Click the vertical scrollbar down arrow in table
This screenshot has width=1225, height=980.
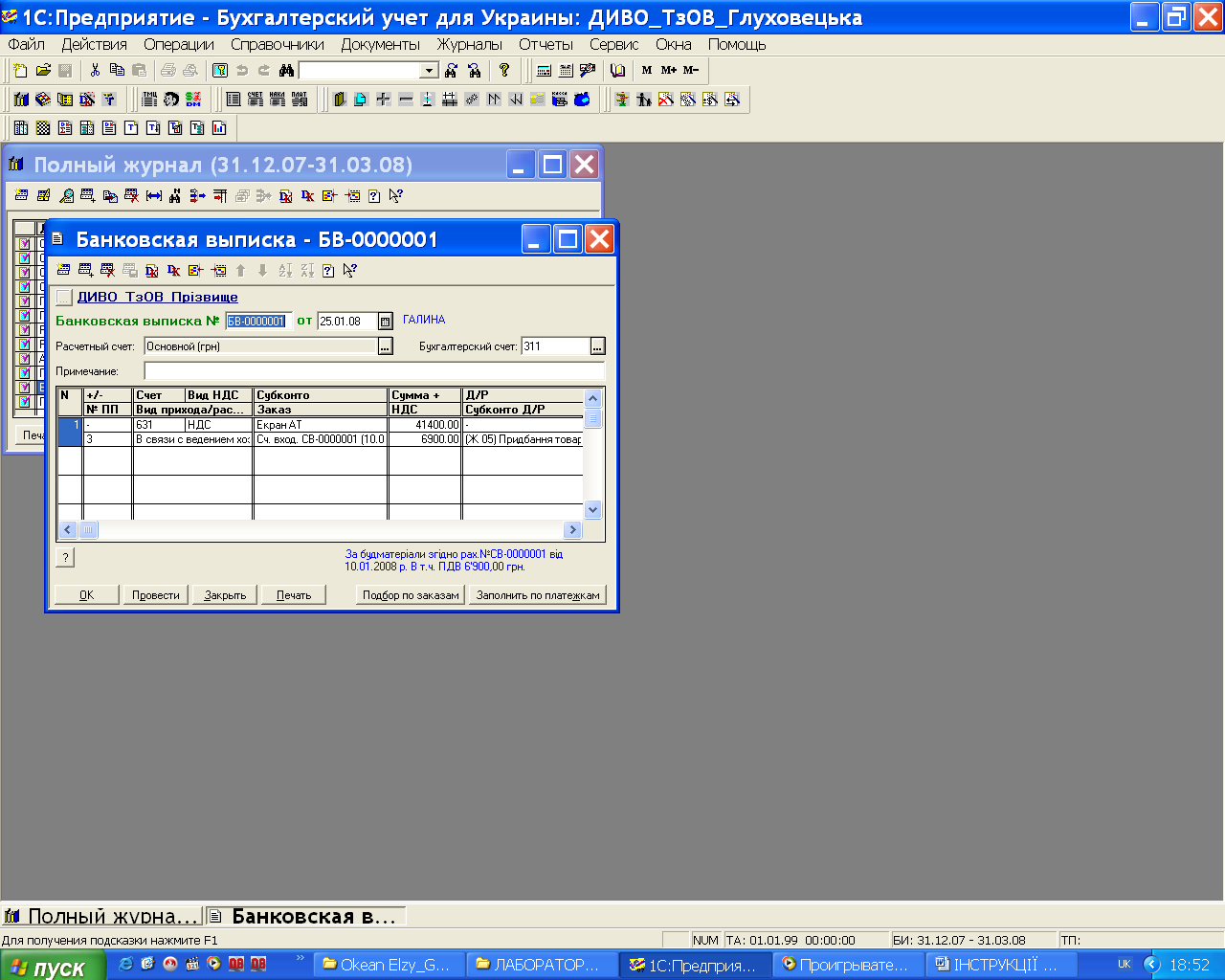click(x=592, y=510)
